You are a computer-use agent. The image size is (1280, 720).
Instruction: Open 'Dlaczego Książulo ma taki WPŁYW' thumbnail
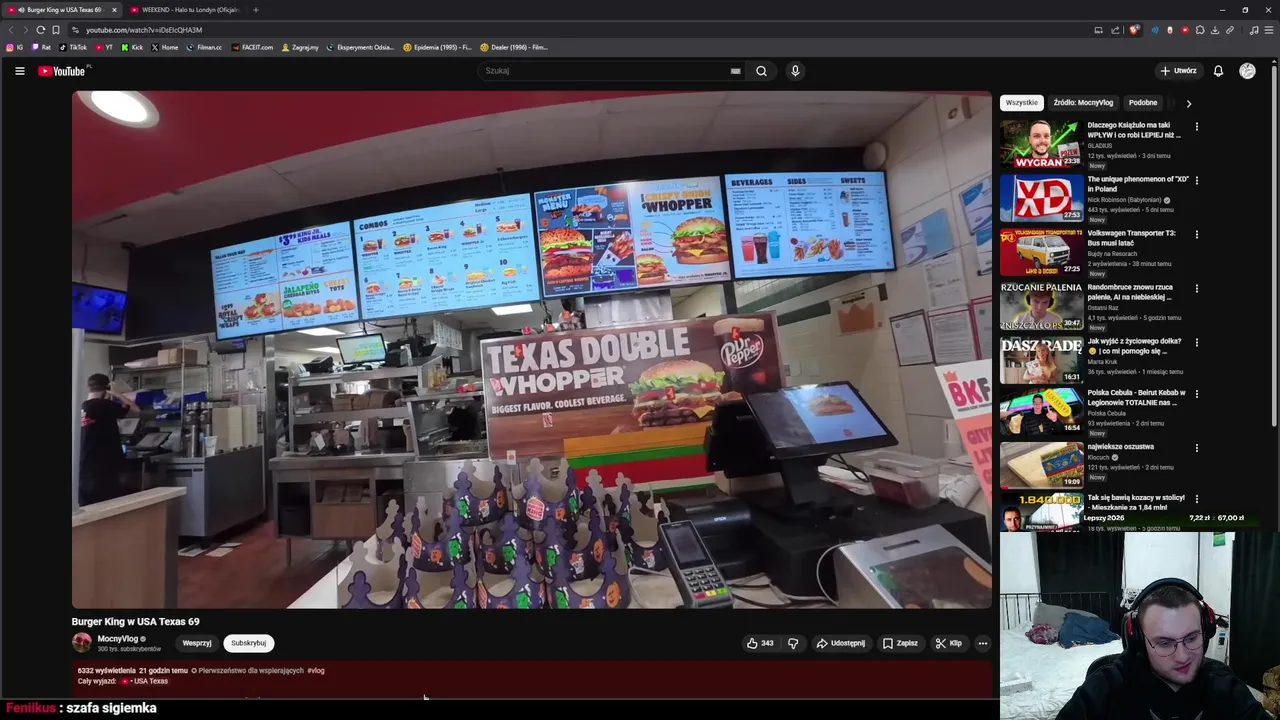coord(1041,144)
